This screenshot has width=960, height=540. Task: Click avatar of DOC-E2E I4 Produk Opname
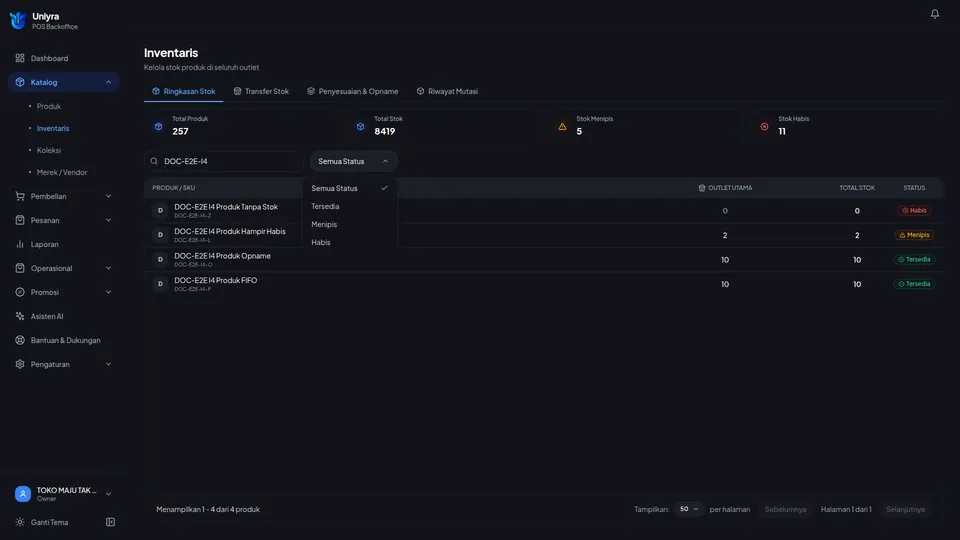pyautogui.click(x=160, y=260)
